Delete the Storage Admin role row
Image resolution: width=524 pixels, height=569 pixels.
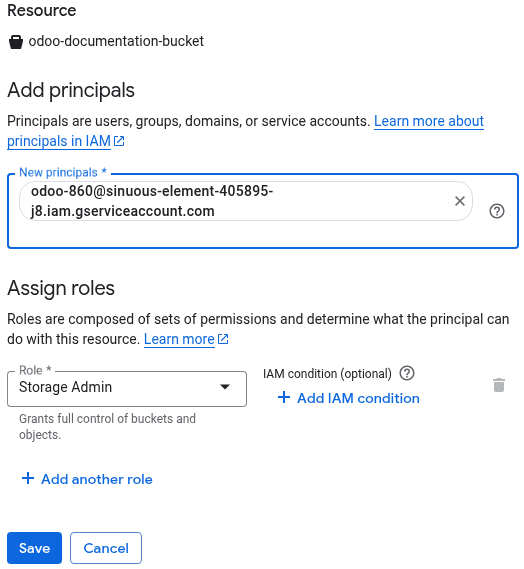(x=499, y=385)
